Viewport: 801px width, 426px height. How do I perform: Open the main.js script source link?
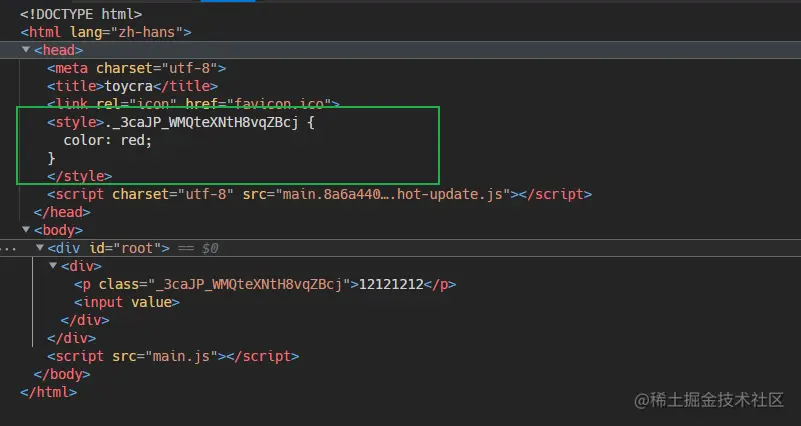pyautogui.click(x=181, y=356)
